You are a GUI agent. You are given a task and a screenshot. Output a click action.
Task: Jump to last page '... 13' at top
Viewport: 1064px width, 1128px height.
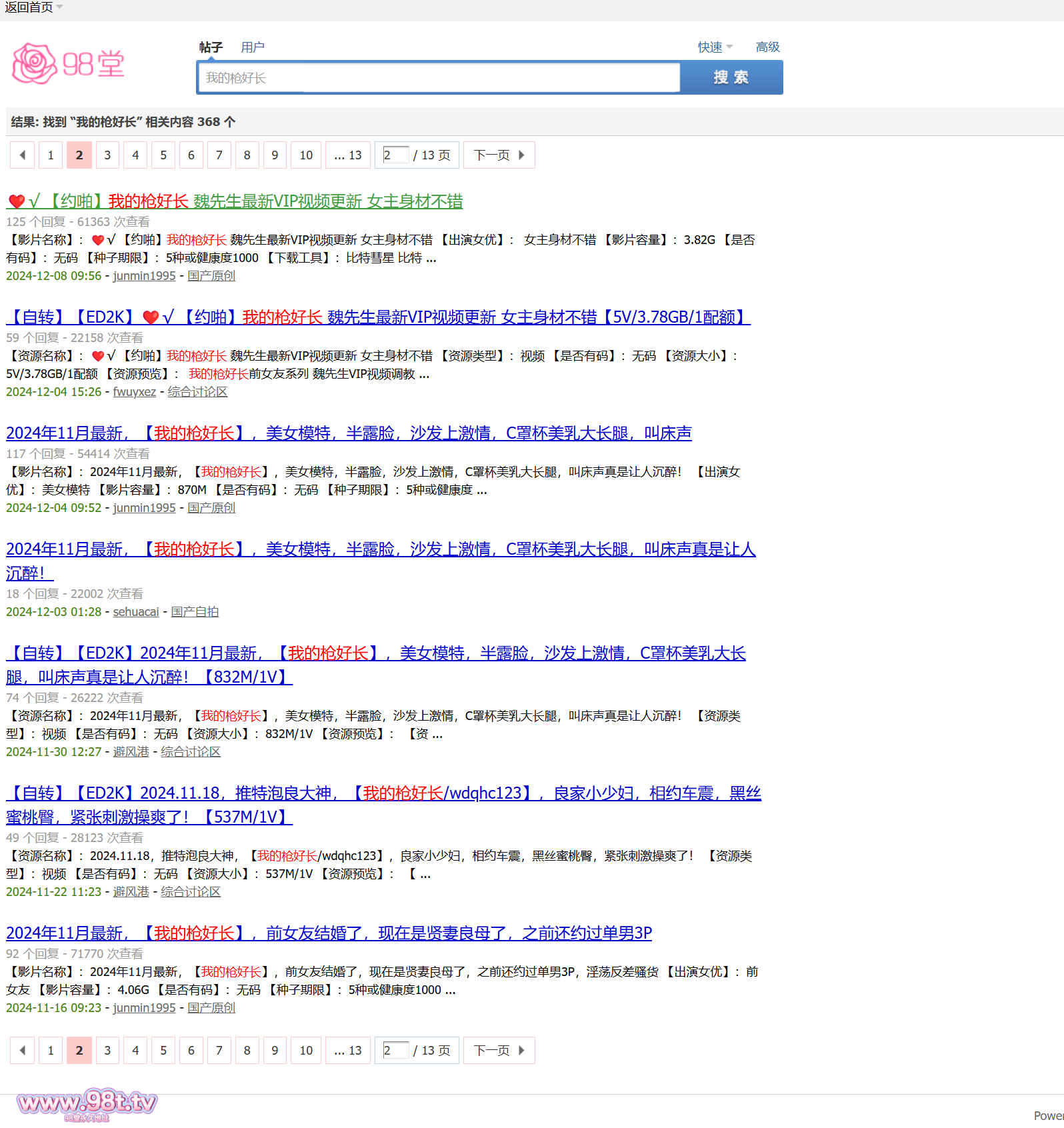coord(348,155)
